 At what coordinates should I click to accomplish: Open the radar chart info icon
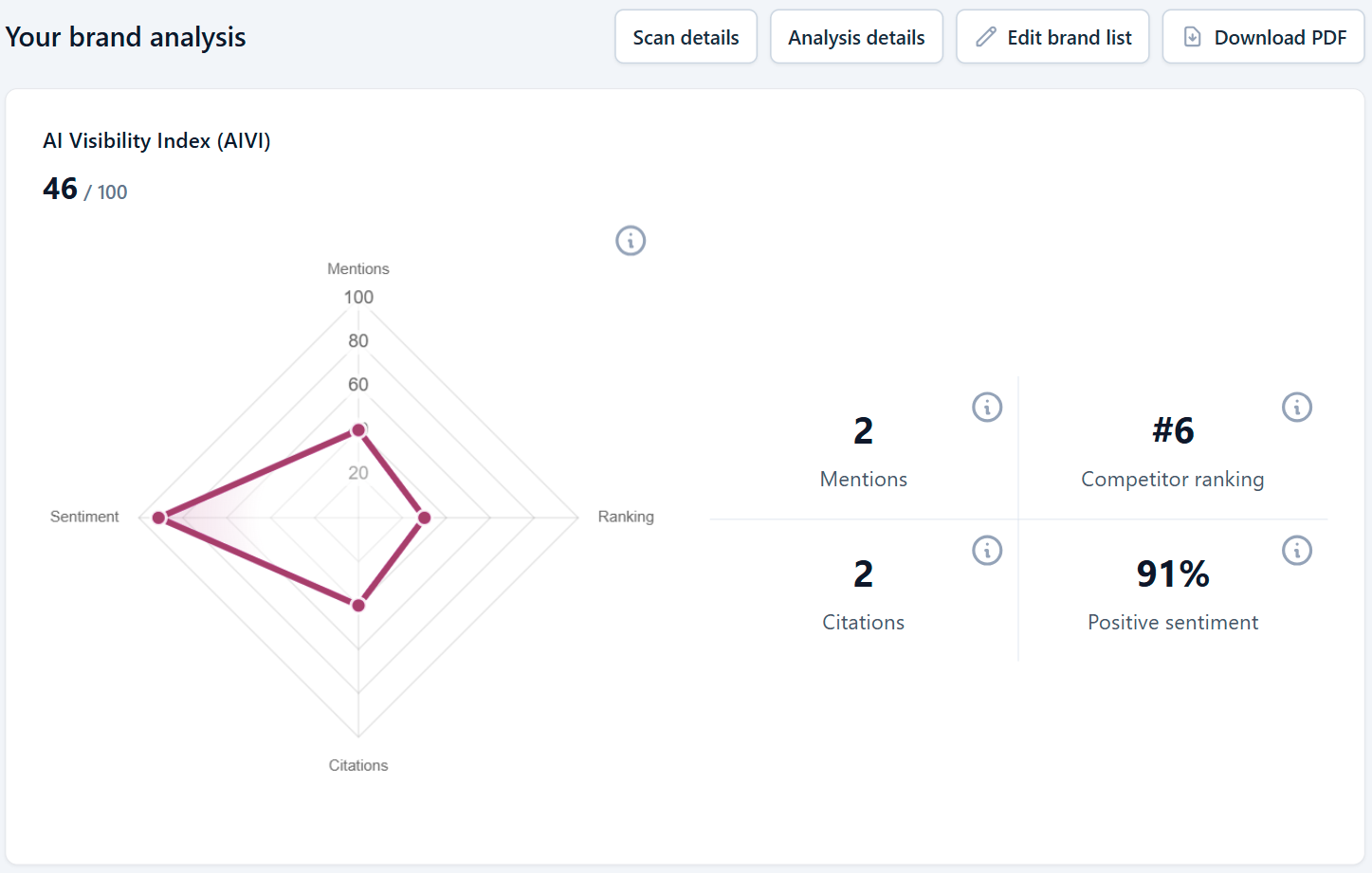(x=631, y=241)
